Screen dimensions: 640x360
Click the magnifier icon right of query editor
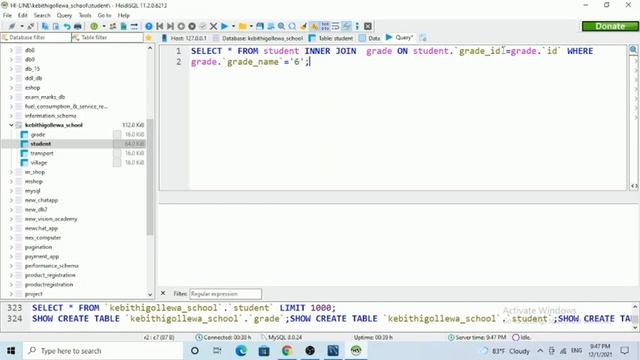(x=633, y=50)
